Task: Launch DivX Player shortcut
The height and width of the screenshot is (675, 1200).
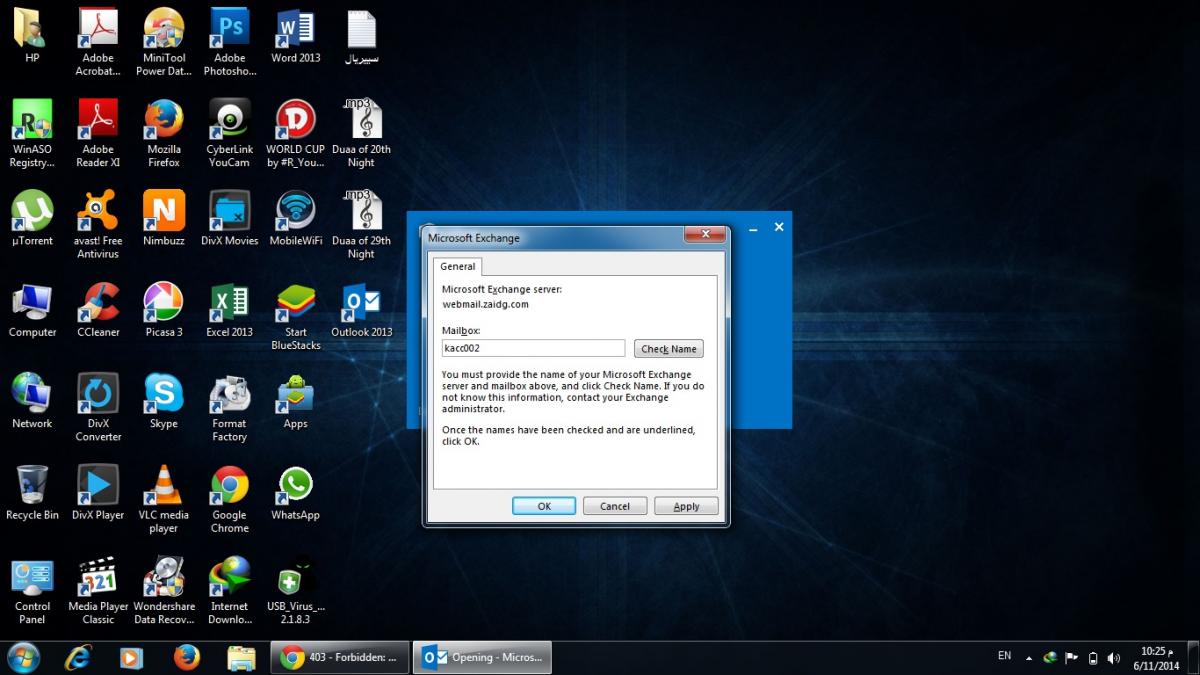Action: pyautogui.click(x=98, y=493)
